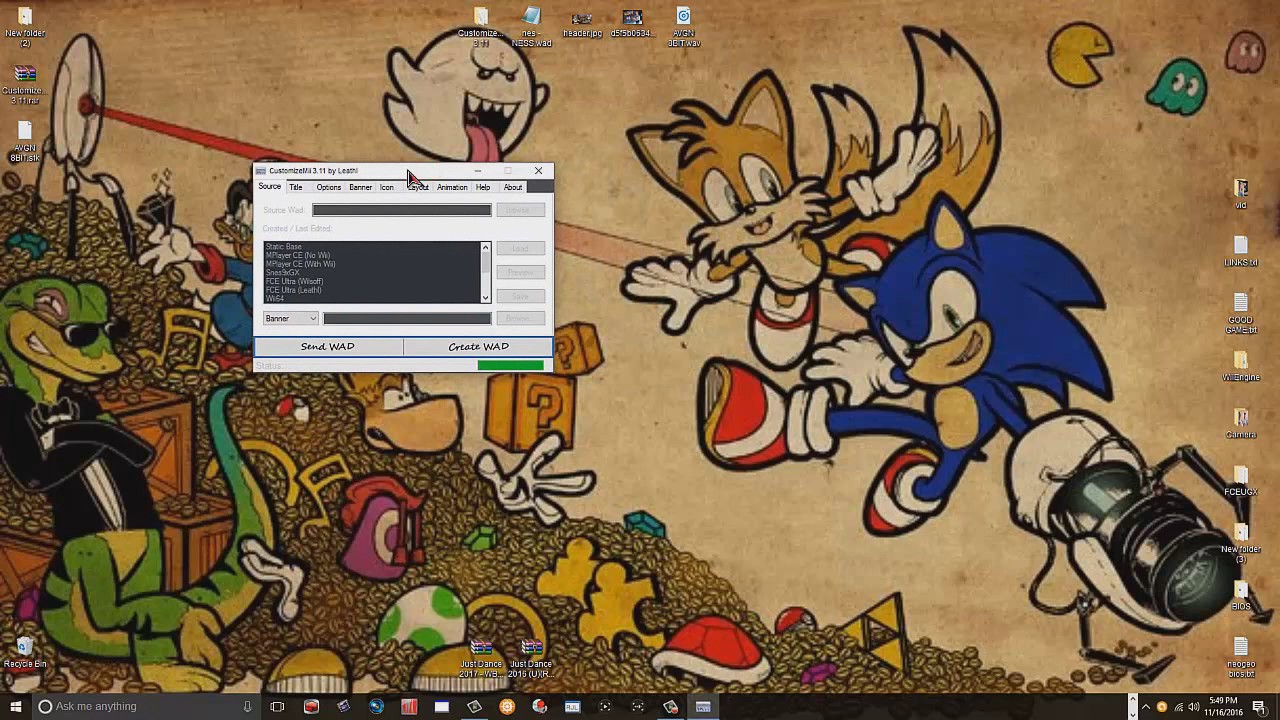Click the green progress bar
Screen dimensions: 1280x720
(511, 365)
